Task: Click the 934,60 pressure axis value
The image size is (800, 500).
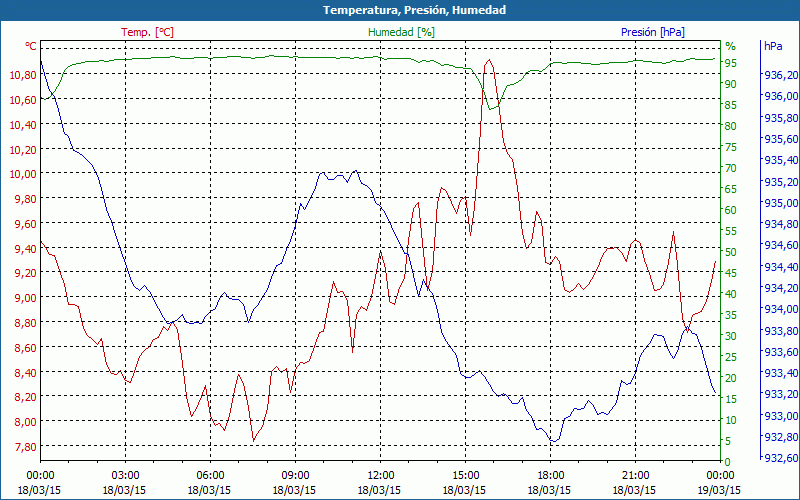Action: (x=781, y=245)
